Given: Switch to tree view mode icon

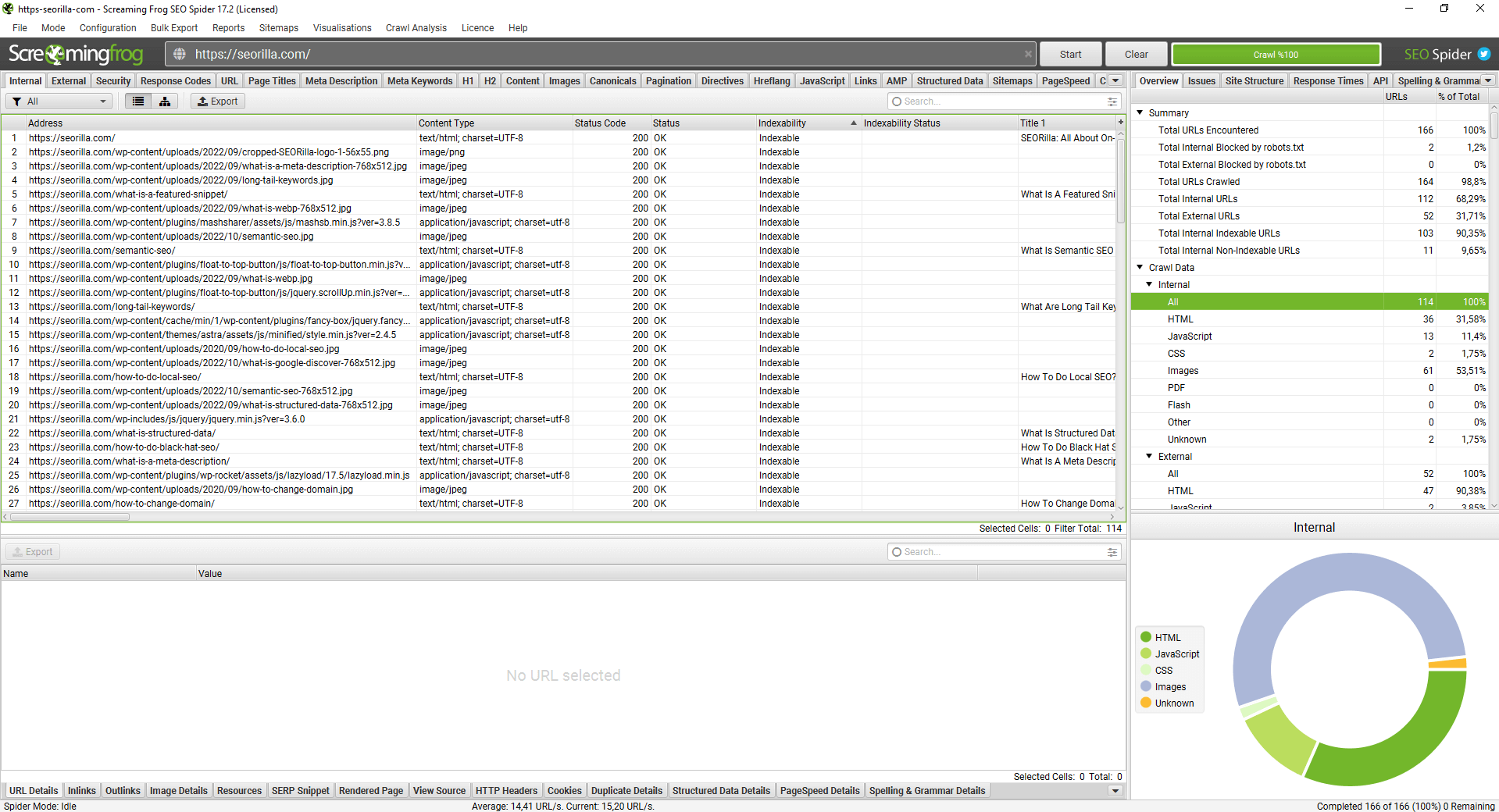Looking at the screenshot, I should [165, 101].
